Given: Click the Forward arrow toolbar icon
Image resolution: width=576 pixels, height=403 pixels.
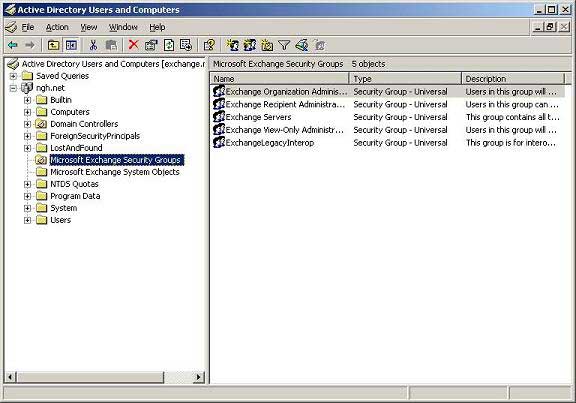Looking at the screenshot, I should coord(30,45).
